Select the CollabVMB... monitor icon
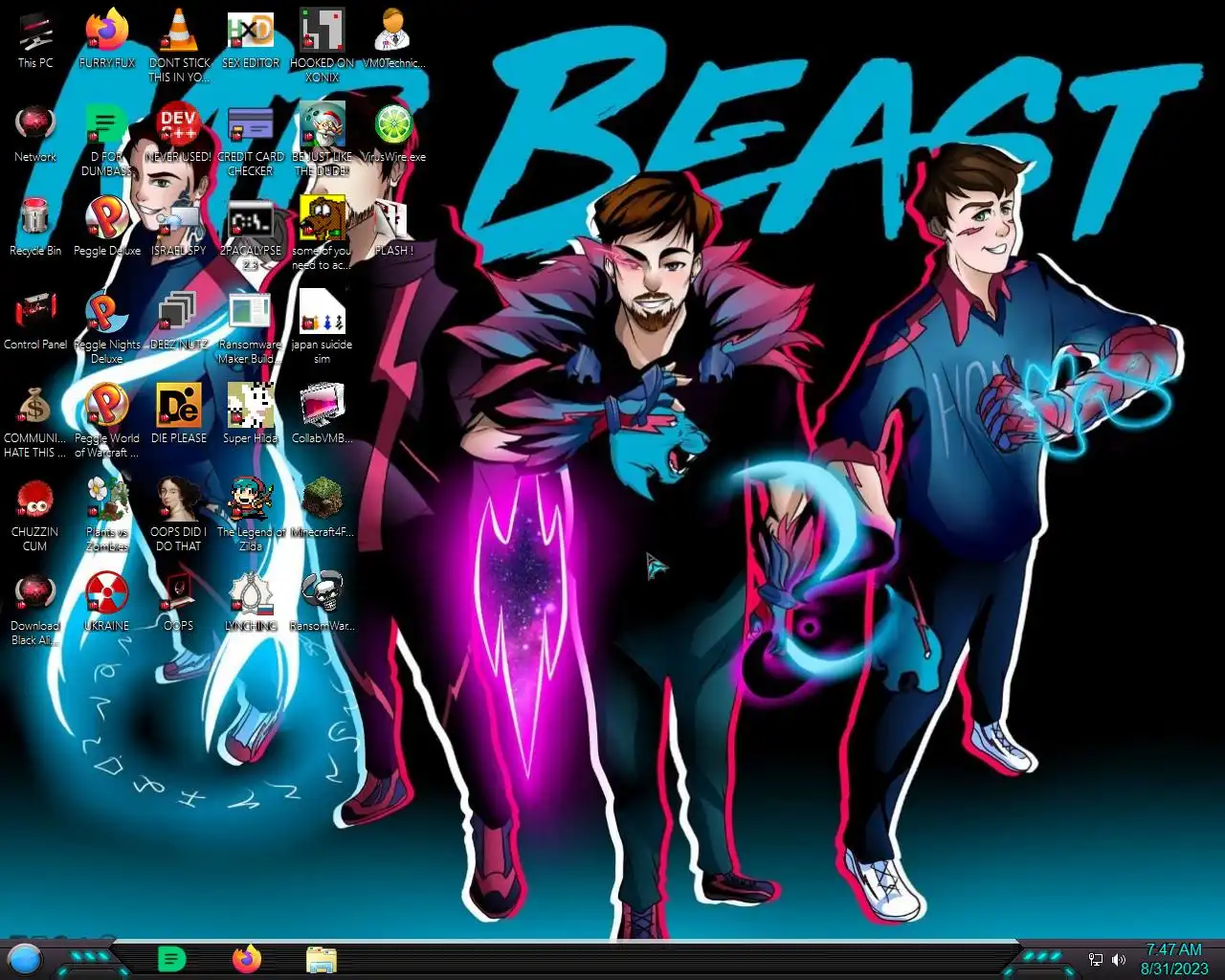1225x980 pixels. point(323,415)
